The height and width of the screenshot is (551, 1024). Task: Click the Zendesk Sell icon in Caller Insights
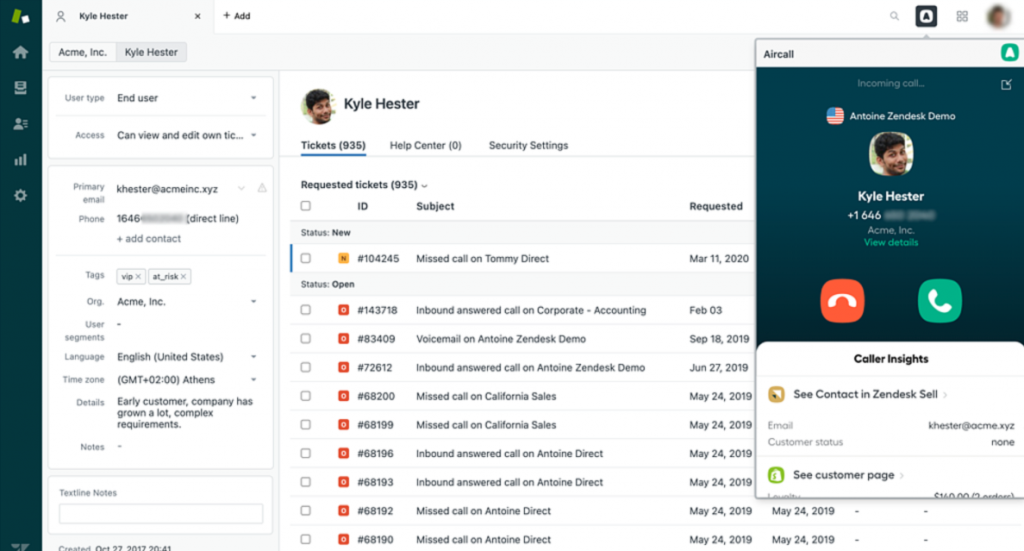(x=776, y=394)
